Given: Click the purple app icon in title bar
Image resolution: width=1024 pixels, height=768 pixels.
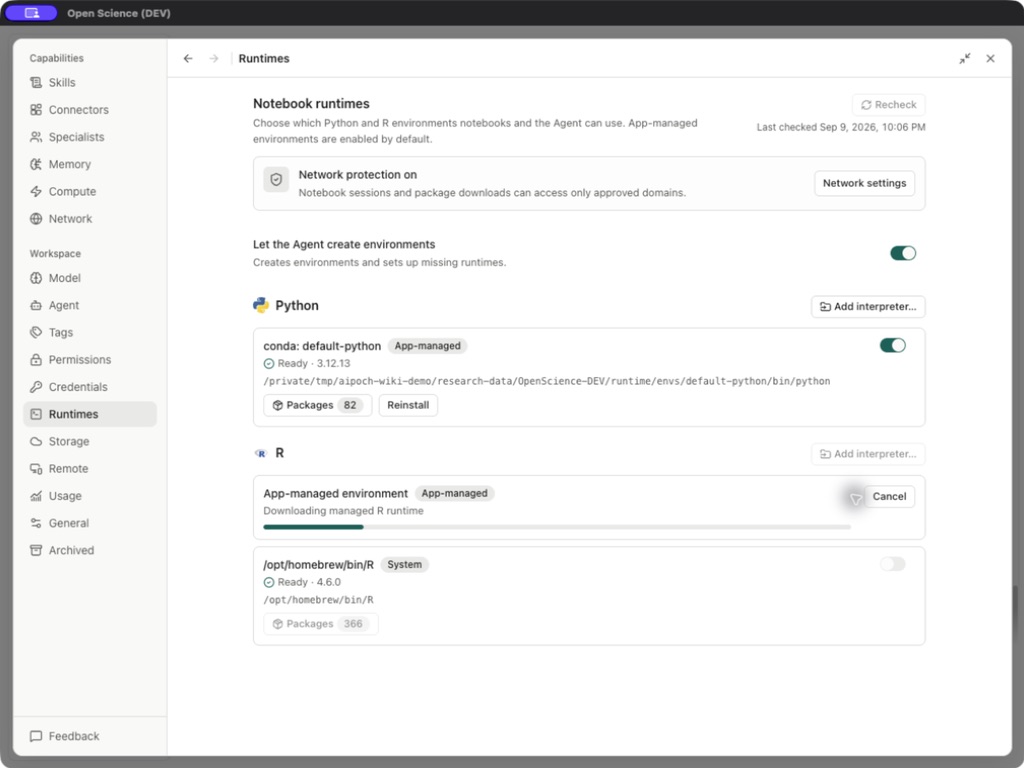Looking at the screenshot, I should 31,13.
